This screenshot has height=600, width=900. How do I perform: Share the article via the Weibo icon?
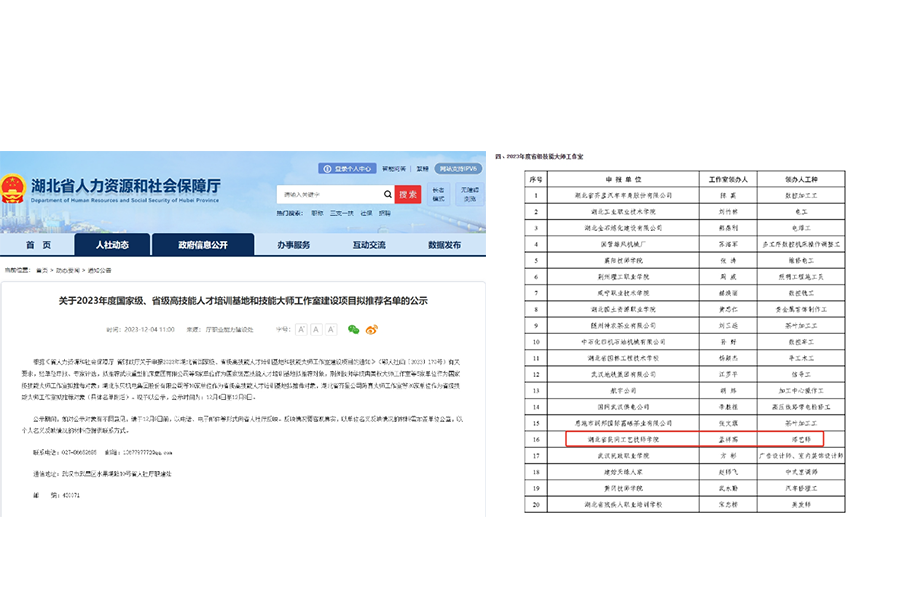tap(372, 330)
